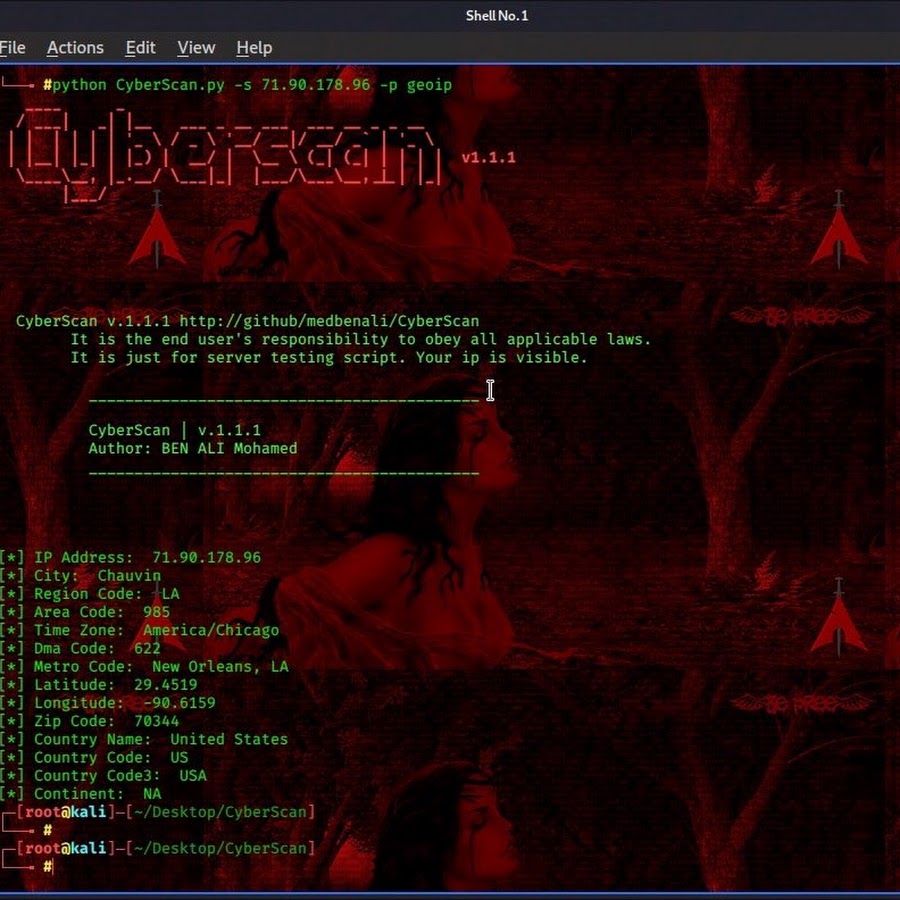Open the Edit menu
The height and width of the screenshot is (900, 900).
coord(140,48)
